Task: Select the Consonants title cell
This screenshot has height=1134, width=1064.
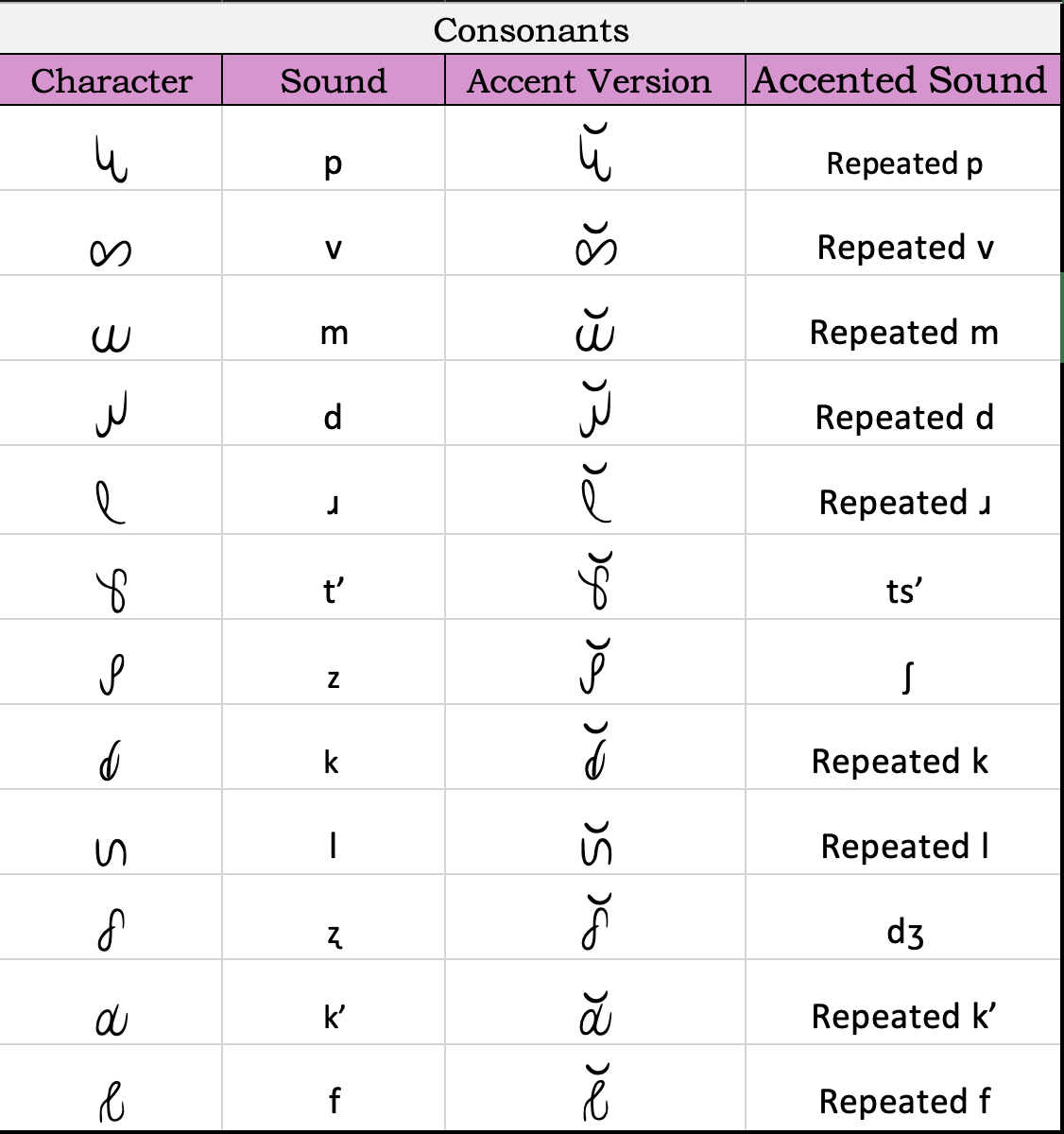Action: [x=531, y=29]
